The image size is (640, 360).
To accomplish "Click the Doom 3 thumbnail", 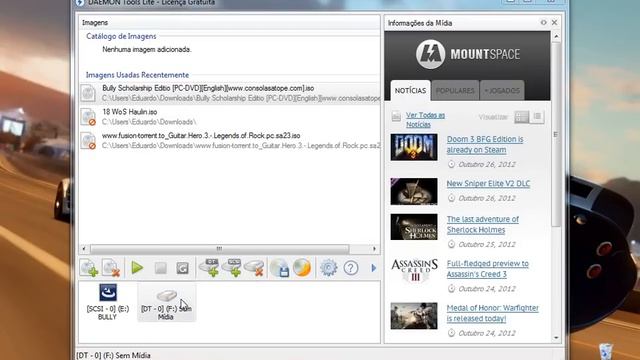I will [x=414, y=147].
